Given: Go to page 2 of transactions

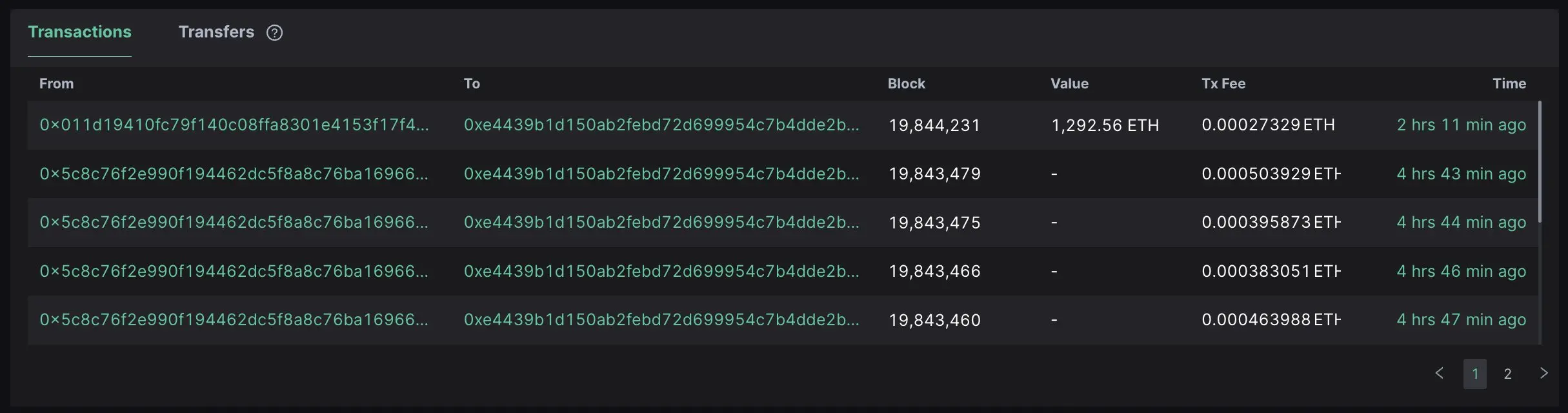Looking at the screenshot, I should [1508, 373].
